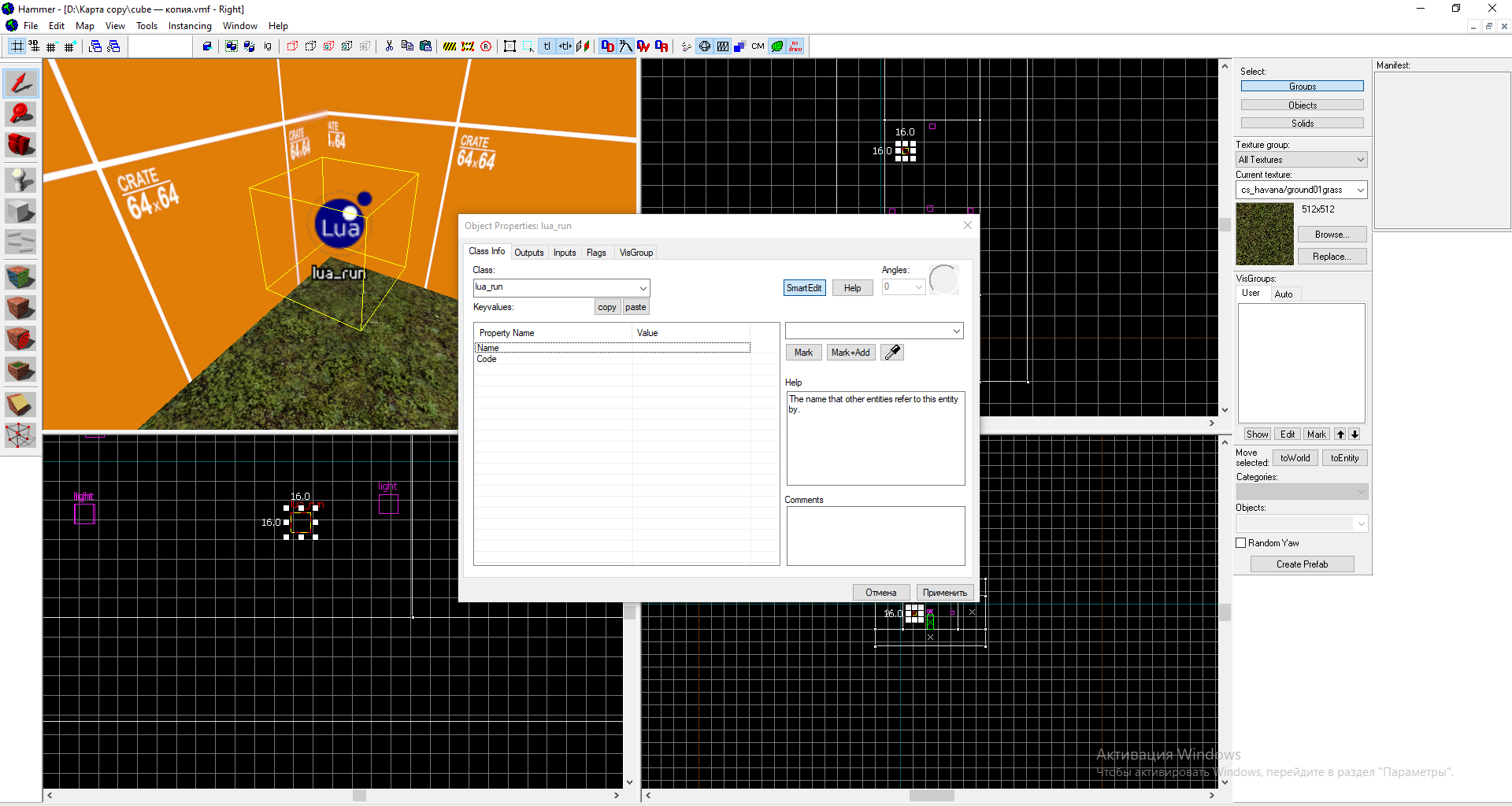Click the Paste clipboard icon

426,46
